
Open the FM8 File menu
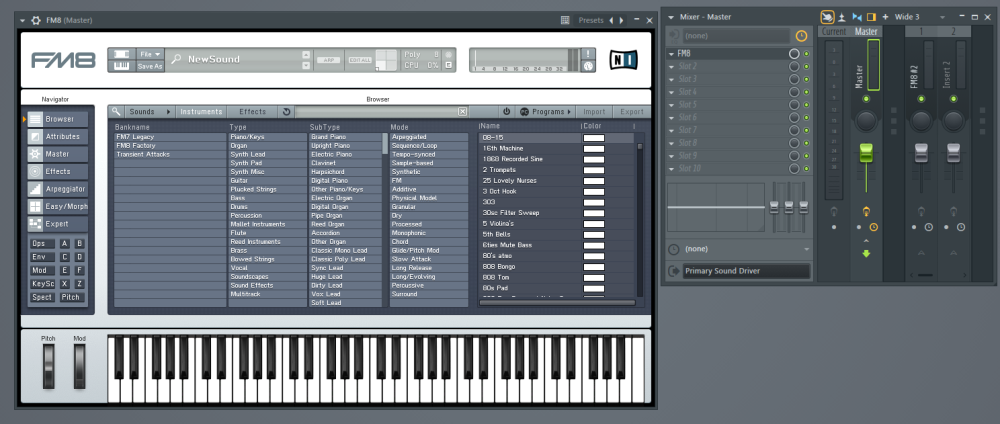(x=150, y=54)
